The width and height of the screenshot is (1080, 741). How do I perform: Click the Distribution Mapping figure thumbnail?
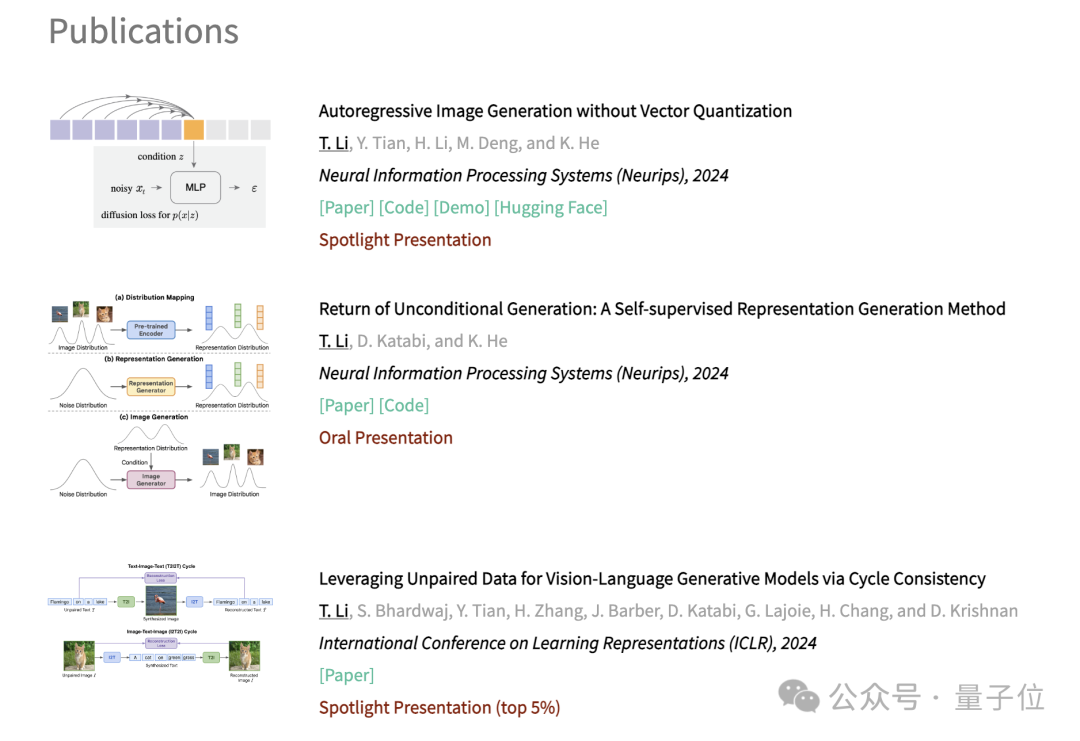(x=160, y=395)
